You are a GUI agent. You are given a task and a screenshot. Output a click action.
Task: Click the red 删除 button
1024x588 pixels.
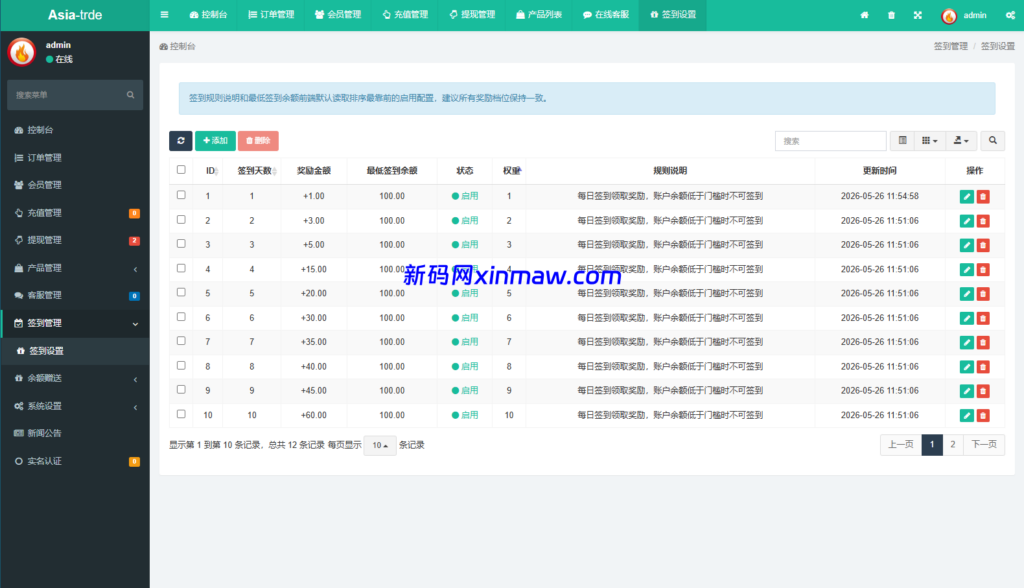coord(258,140)
